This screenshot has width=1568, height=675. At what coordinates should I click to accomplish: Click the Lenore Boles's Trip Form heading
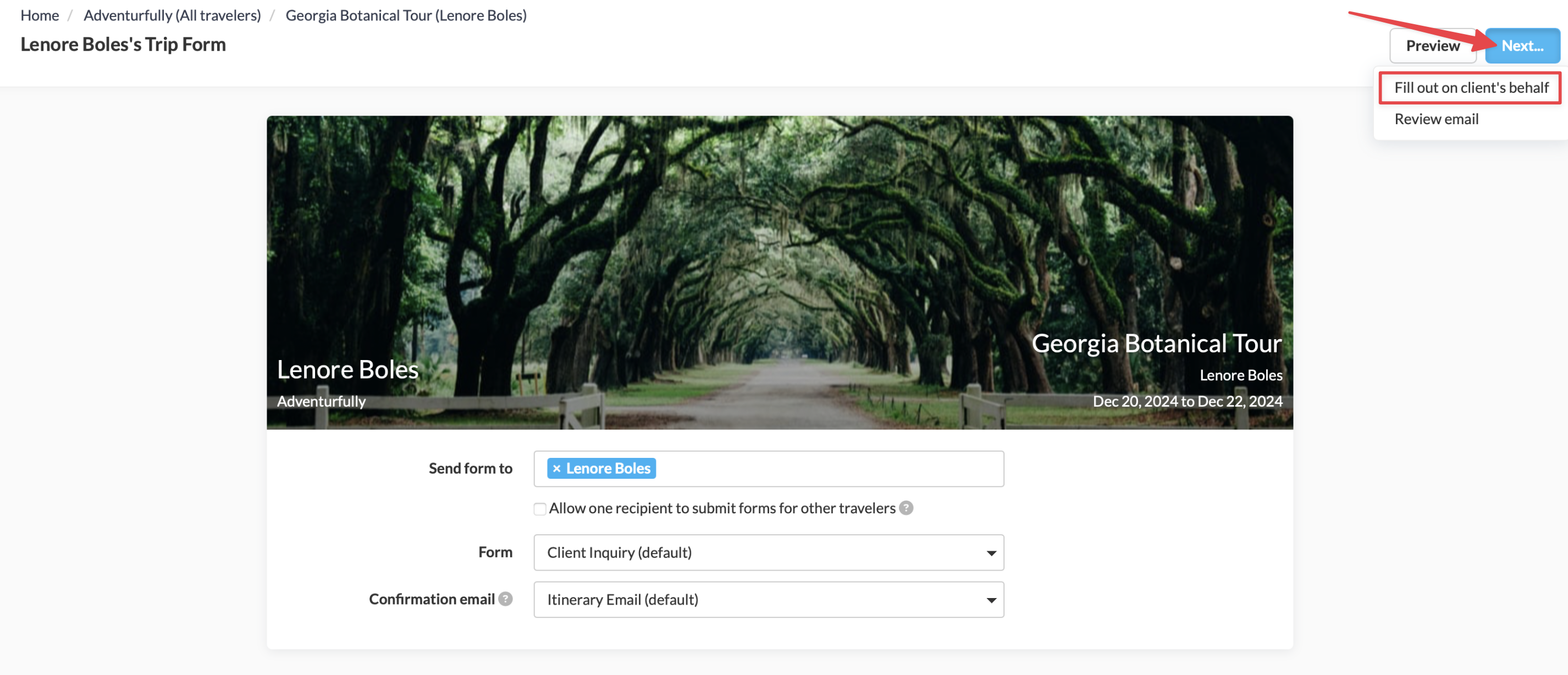click(123, 45)
